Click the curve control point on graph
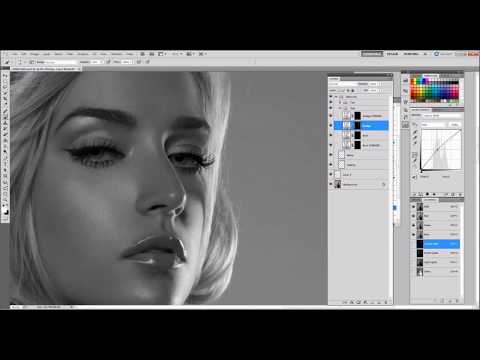Viewport: 480px width, 360px height. pyautogui.click(x=437, y=151)
